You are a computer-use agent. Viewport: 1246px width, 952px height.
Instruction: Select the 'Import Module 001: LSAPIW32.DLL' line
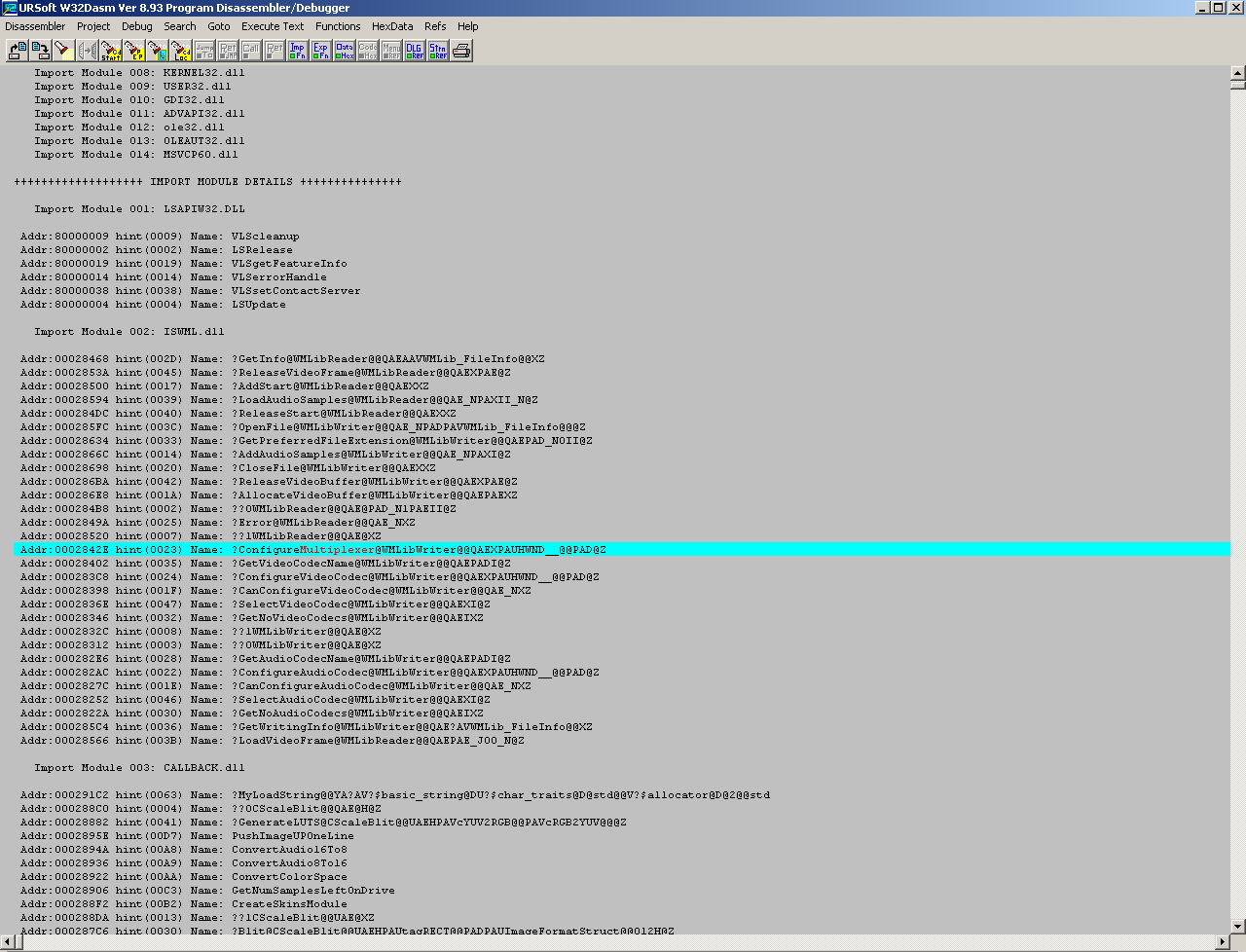tap(139, 209)
